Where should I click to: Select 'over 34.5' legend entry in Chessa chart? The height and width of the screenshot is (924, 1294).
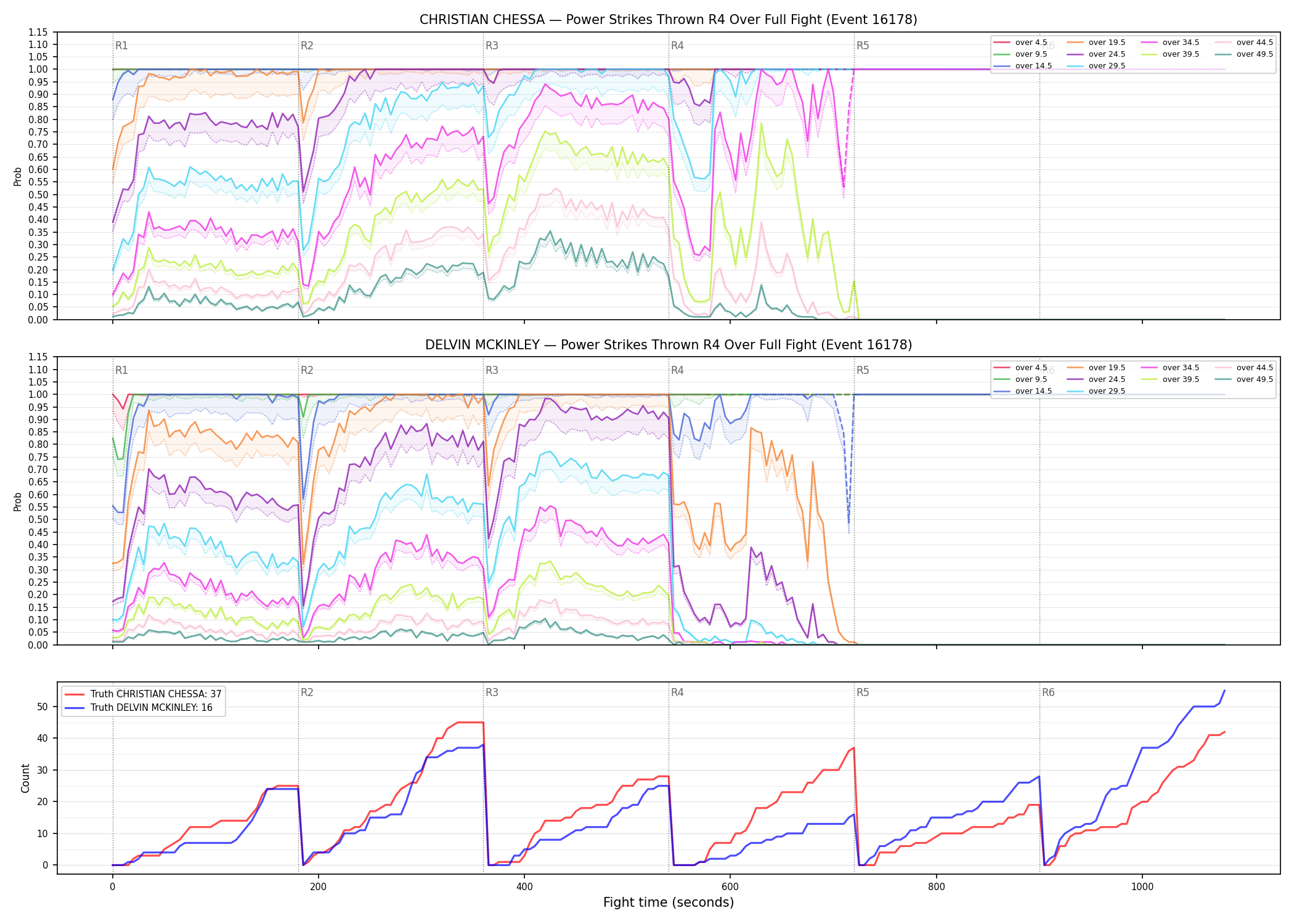point(1170,43)
